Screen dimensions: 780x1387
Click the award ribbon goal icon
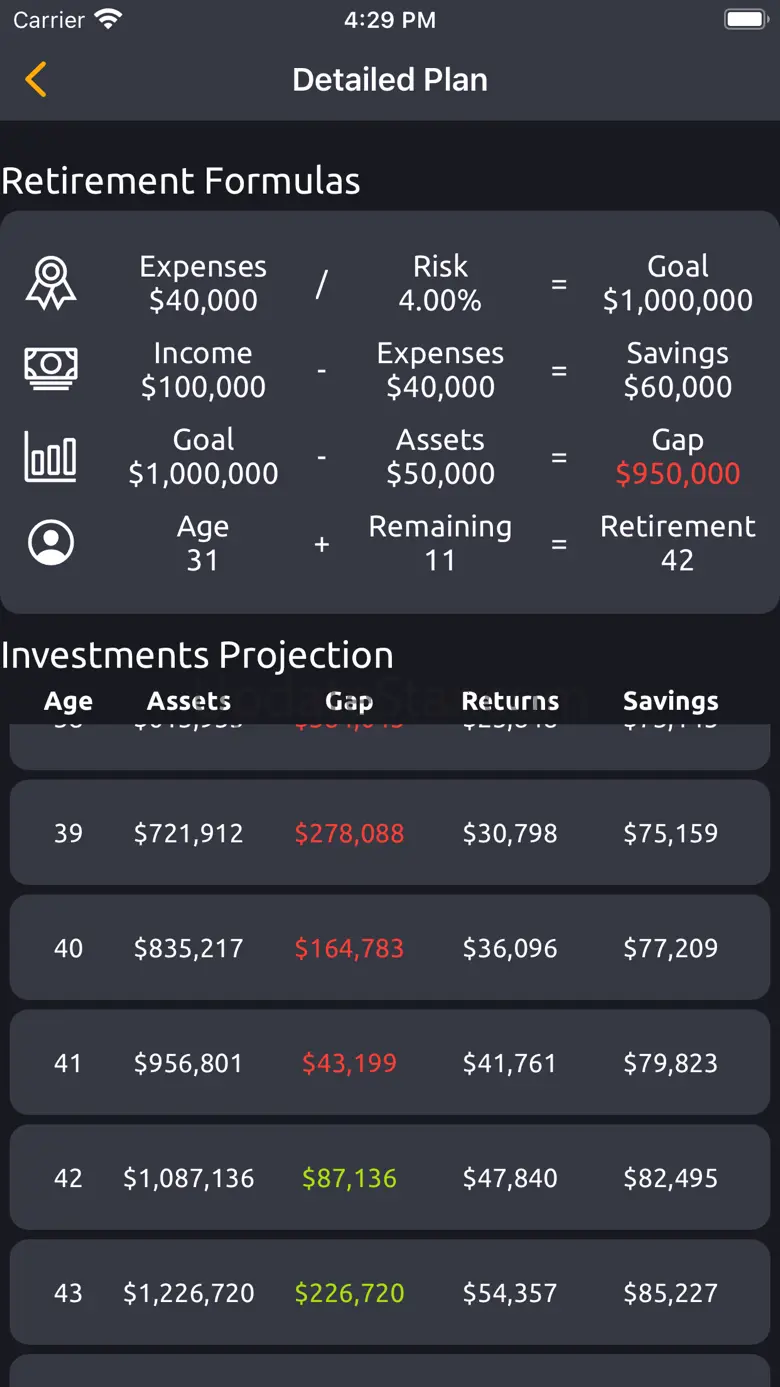coord(51,284)
